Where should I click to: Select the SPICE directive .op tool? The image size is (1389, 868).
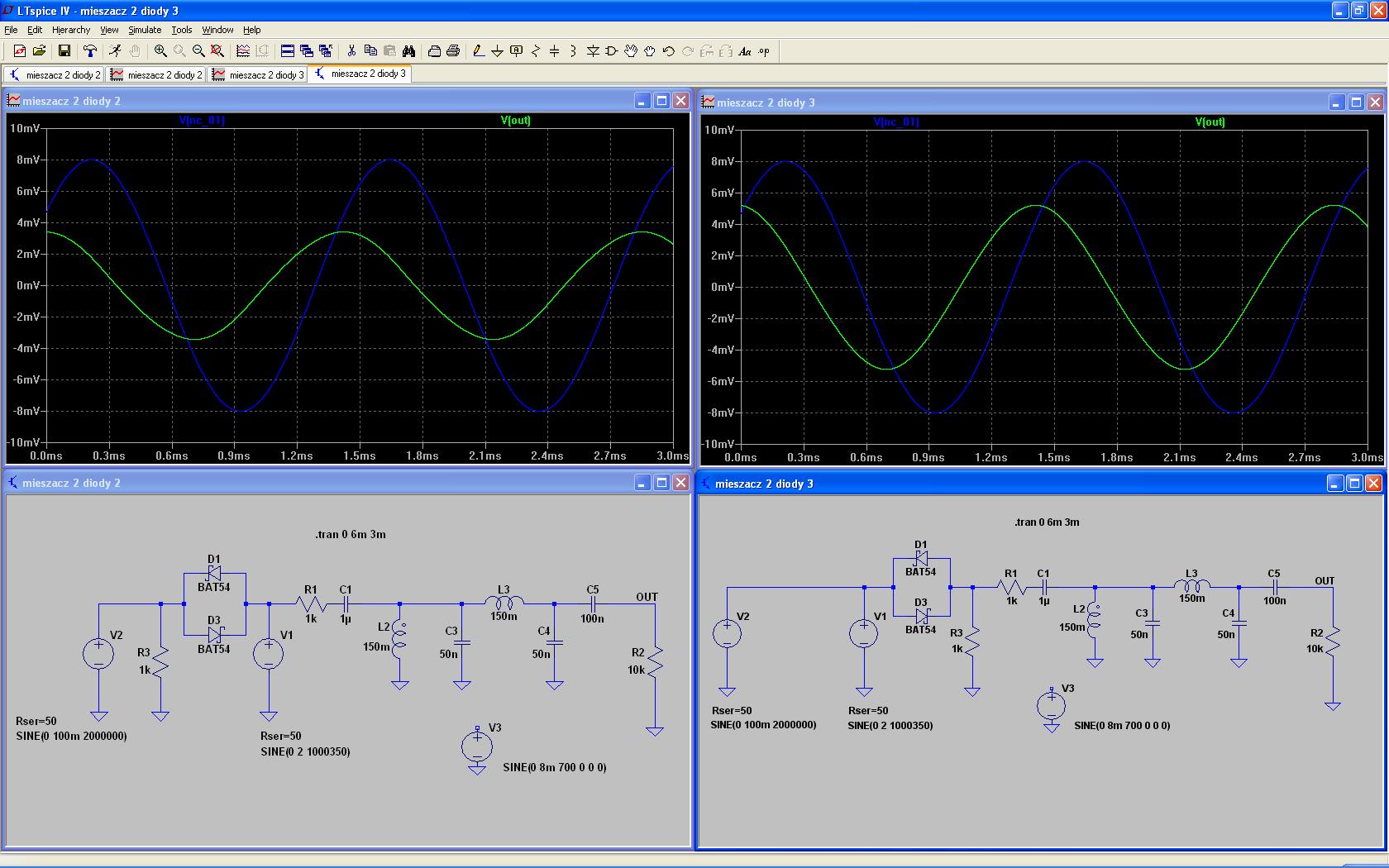[x=764, y=51]
